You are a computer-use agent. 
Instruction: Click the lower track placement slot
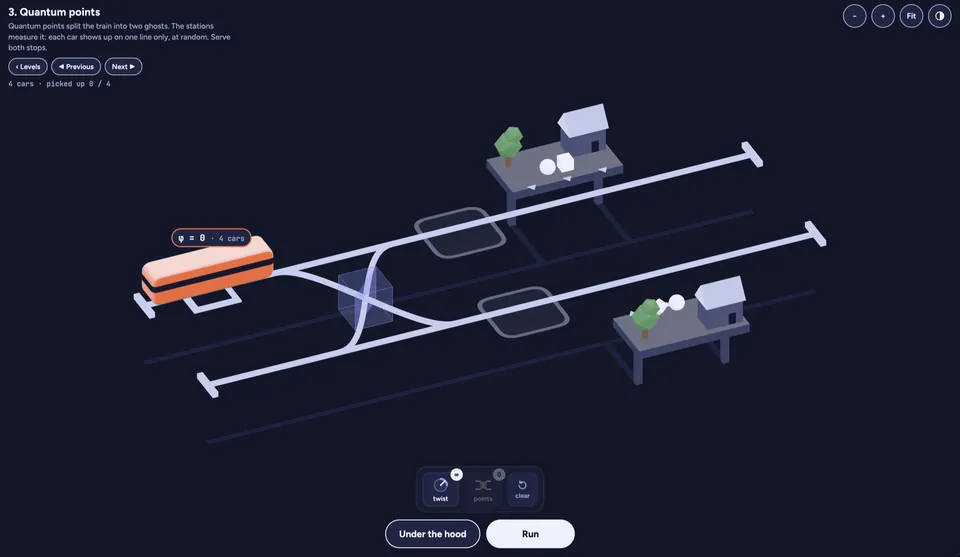(523, 312)
